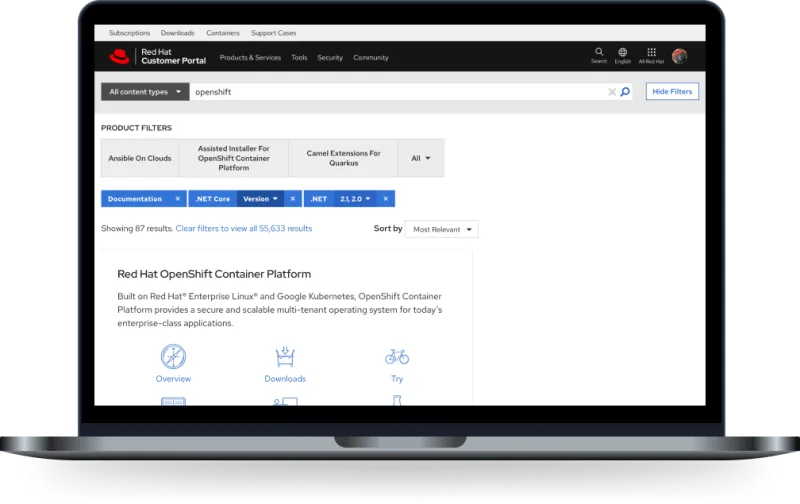
Task: Open the Community menu
Action: pos(371,58)
